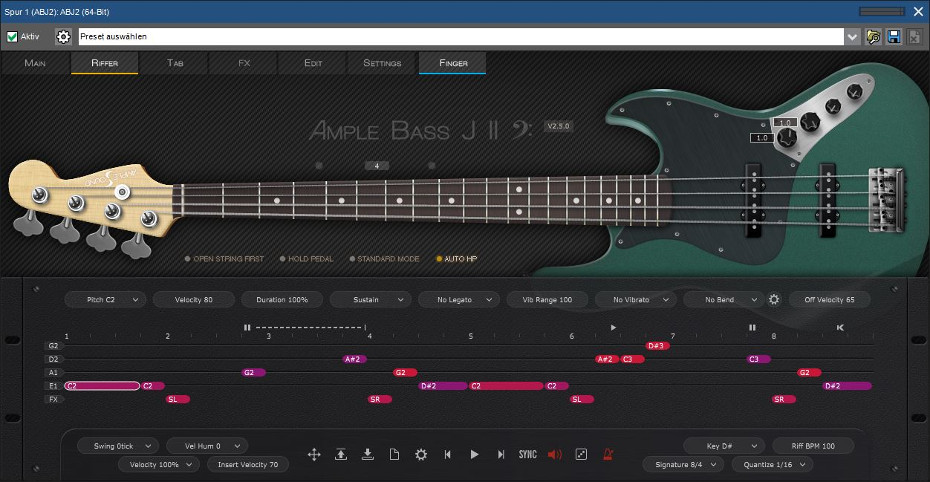
Task: Open the Quantize 1/16 dropdown
Action: pos(772,464)
